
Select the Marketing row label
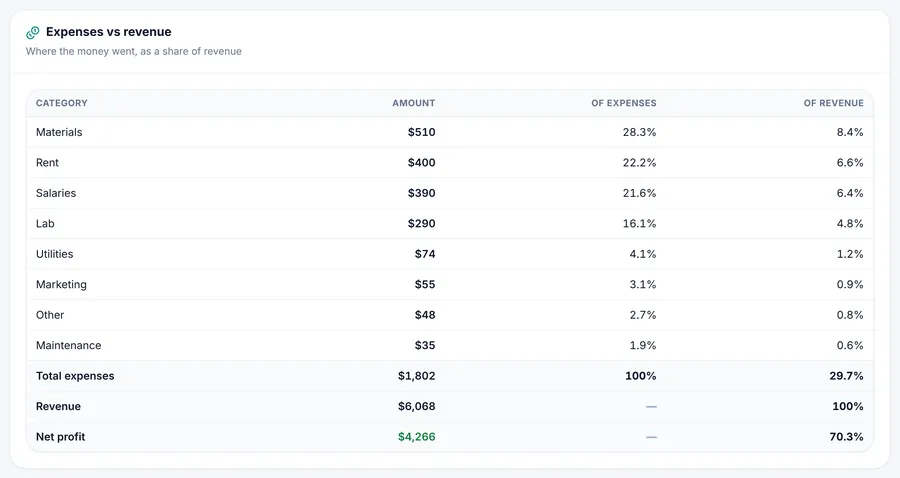pos(61,284)
